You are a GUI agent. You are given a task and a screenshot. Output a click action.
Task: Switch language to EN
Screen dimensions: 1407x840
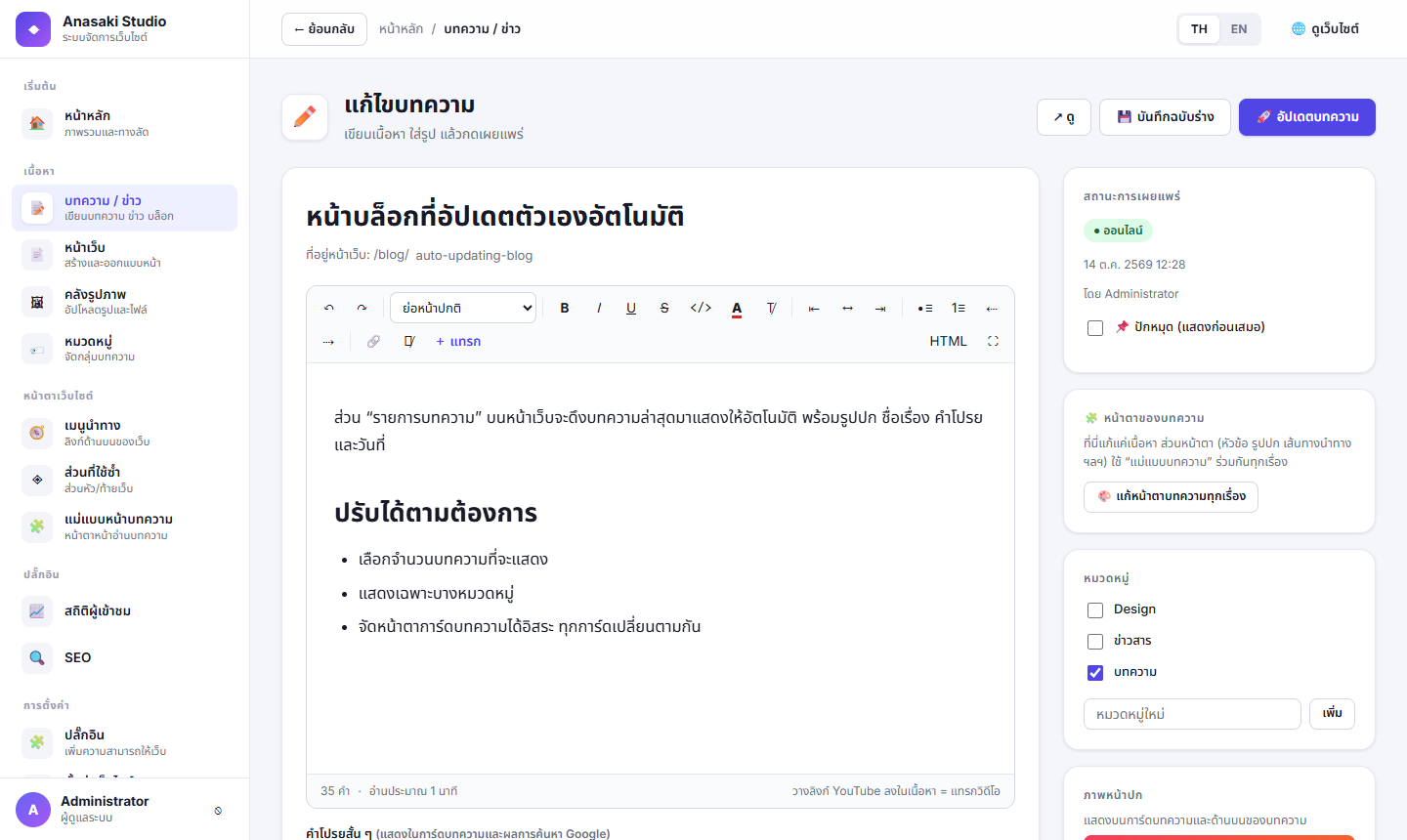tap(1239, 29)
